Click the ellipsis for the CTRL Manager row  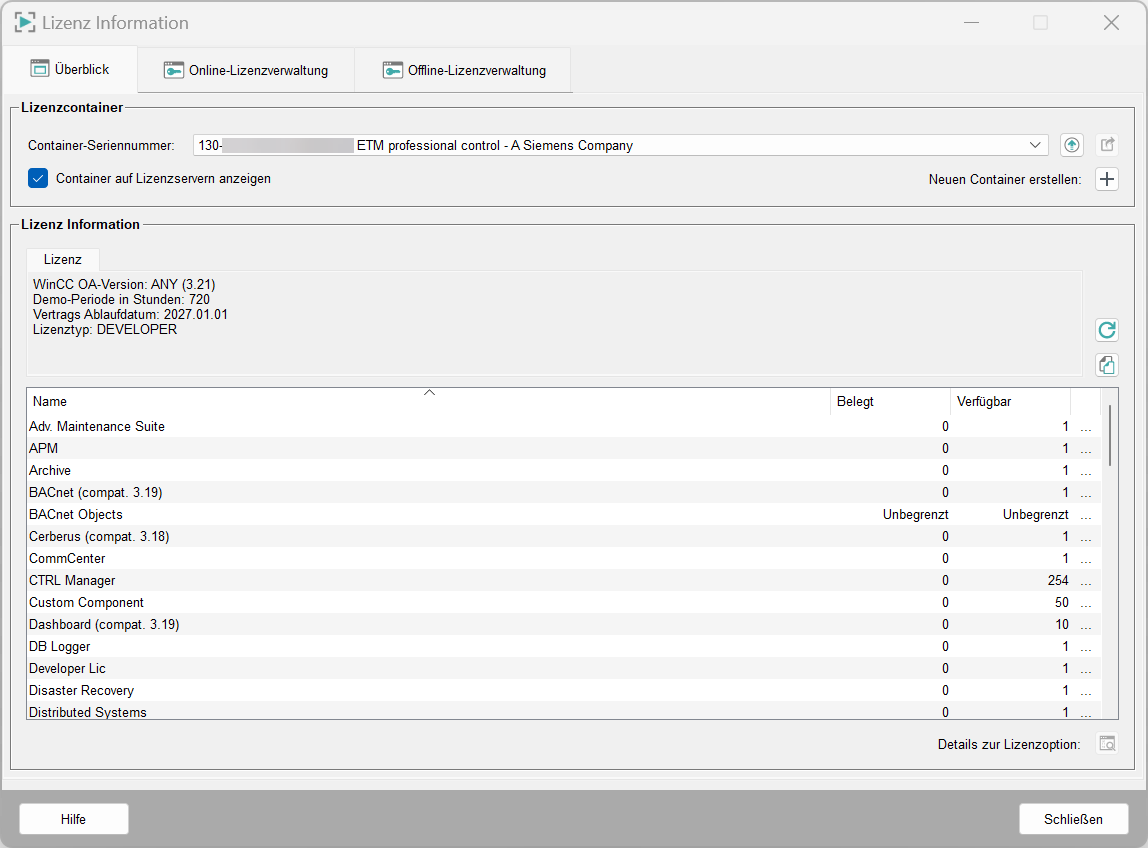[x=1086, y=581]
